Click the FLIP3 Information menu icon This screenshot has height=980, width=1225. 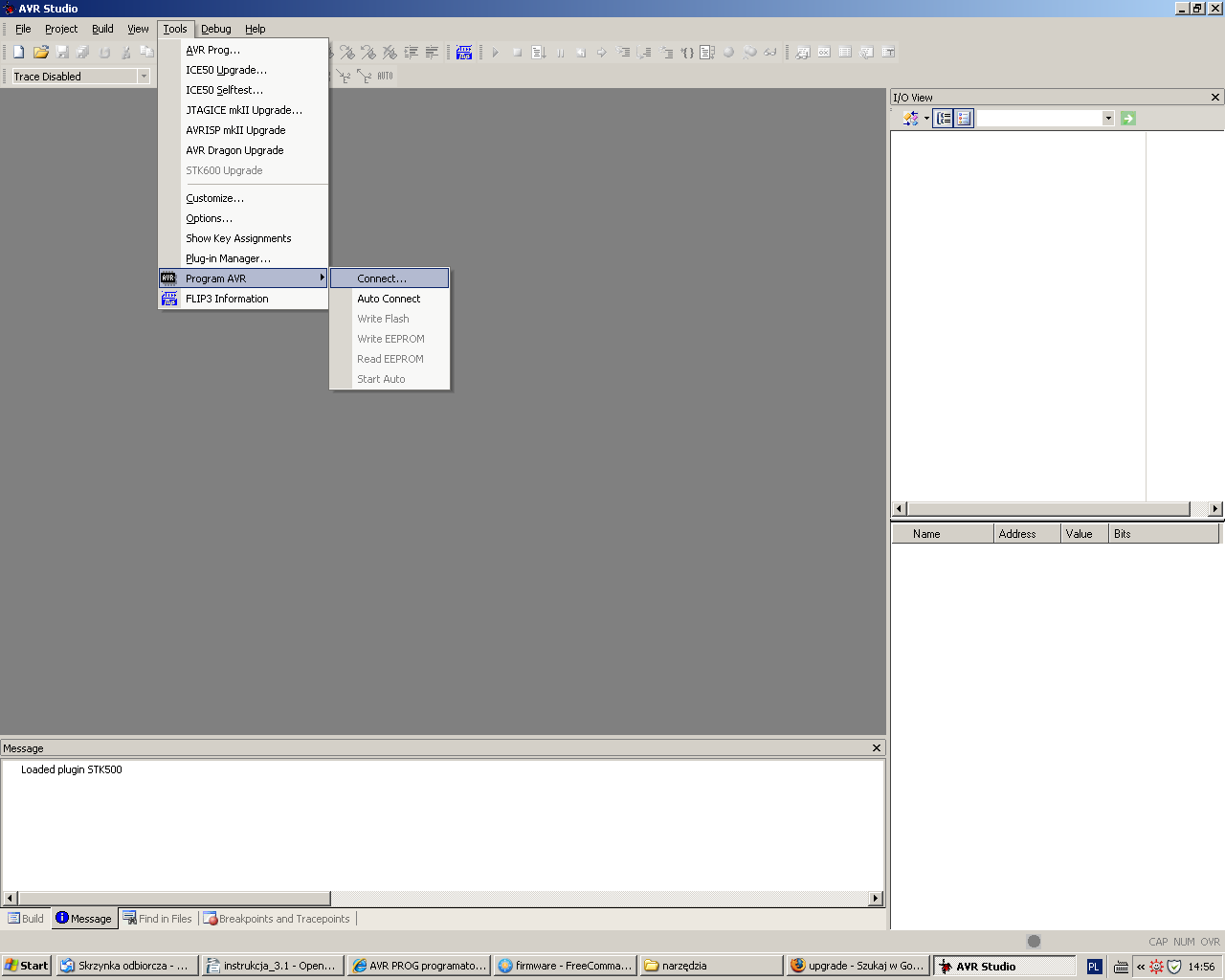coord(169,299)
